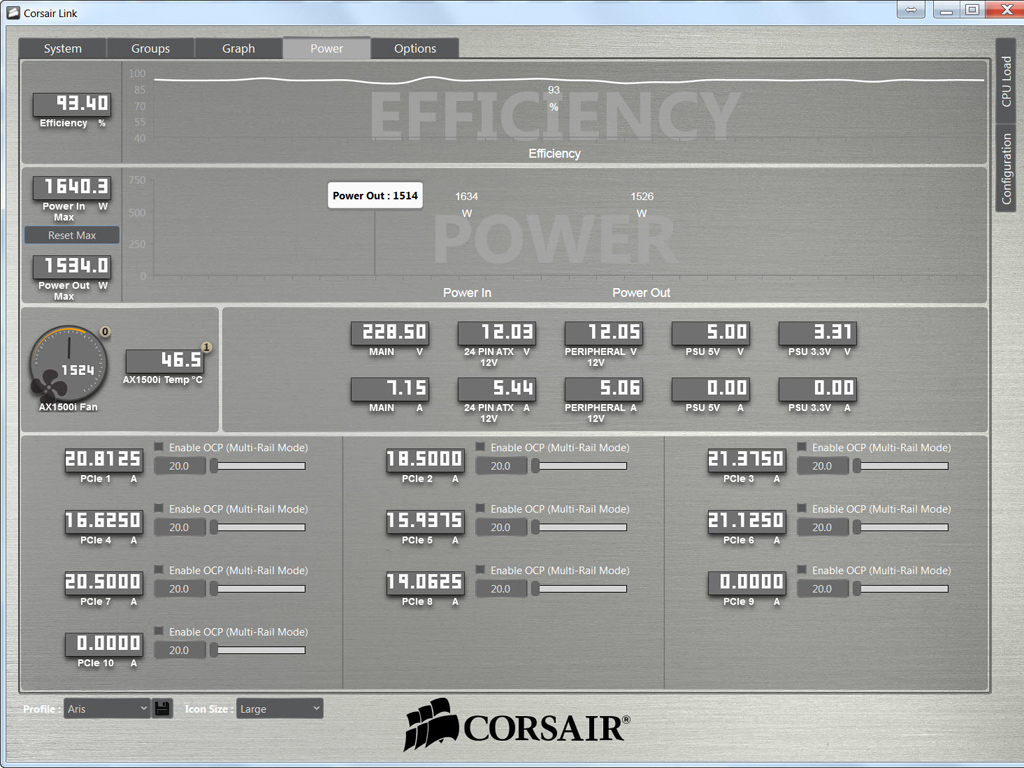Click the PCIe 4 OCP slider
This screenshot has height=768, width=1024.
point(257,528)
